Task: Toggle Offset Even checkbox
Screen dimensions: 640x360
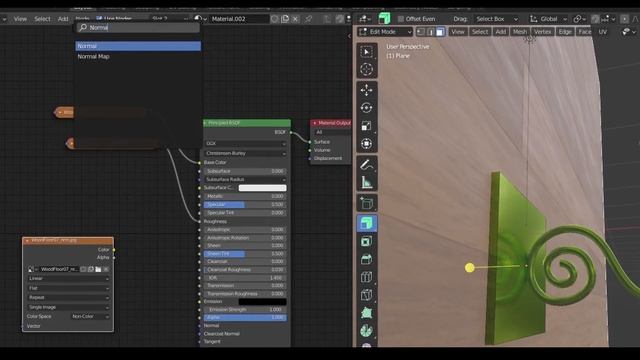Action: 401,19
